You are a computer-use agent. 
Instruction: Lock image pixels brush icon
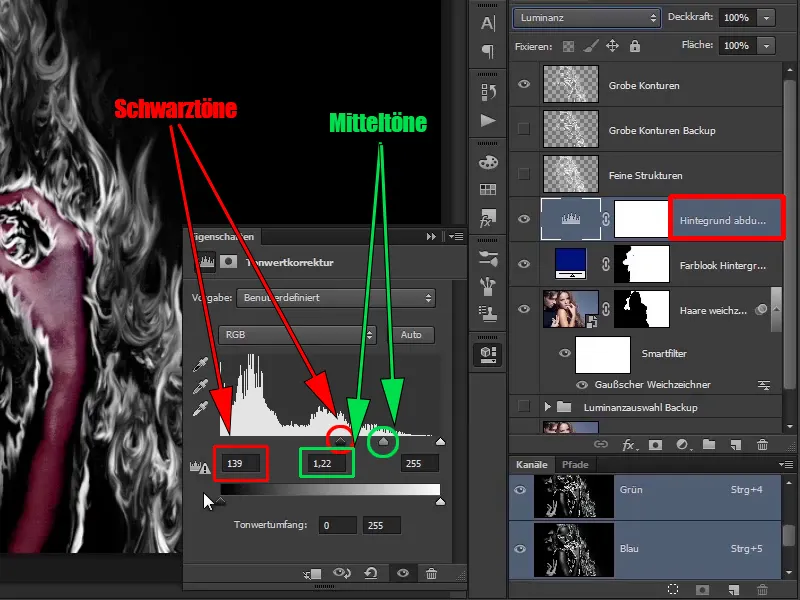tap(591, 46)
